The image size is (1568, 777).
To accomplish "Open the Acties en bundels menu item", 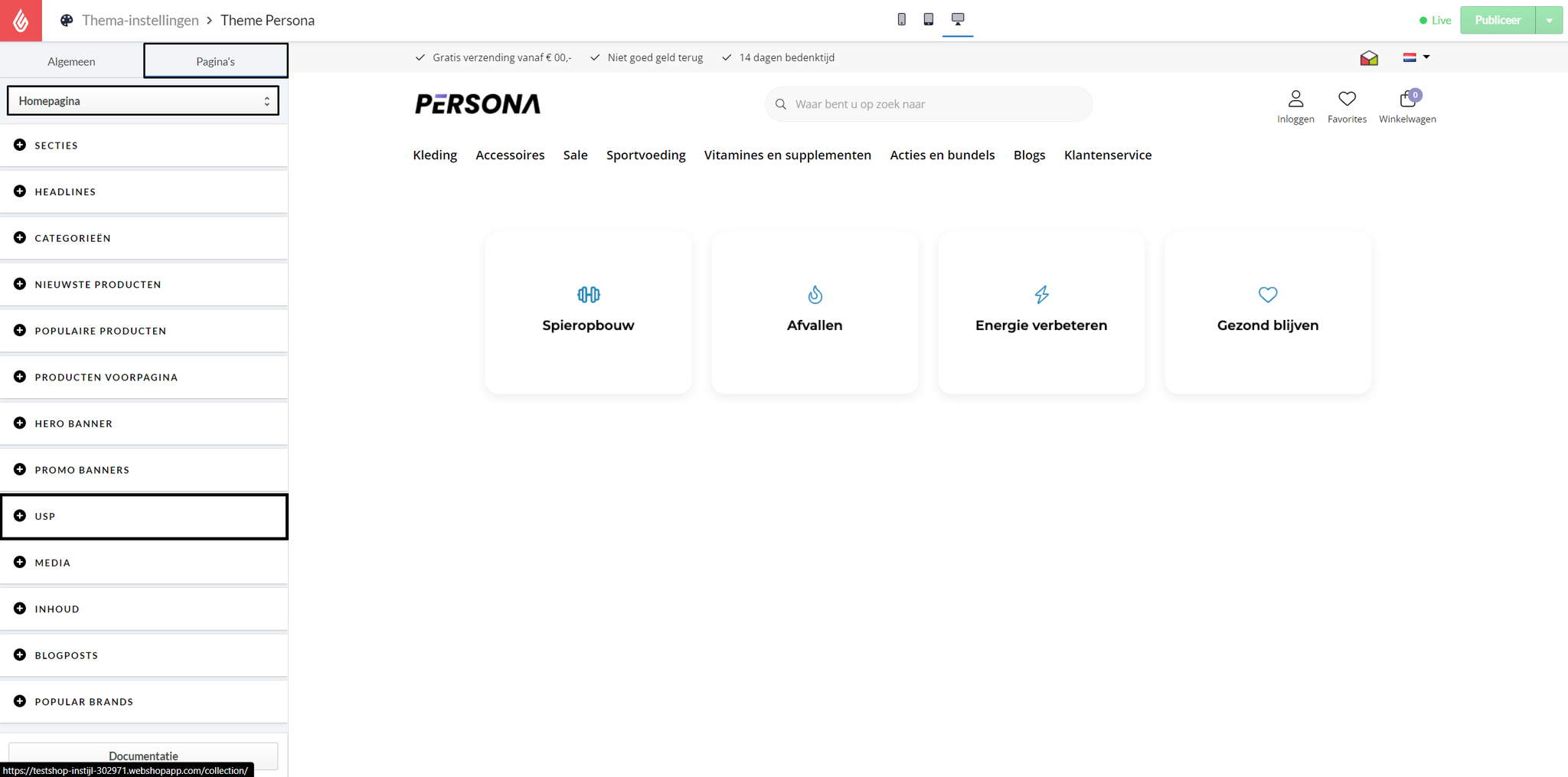I will (942, 155).
